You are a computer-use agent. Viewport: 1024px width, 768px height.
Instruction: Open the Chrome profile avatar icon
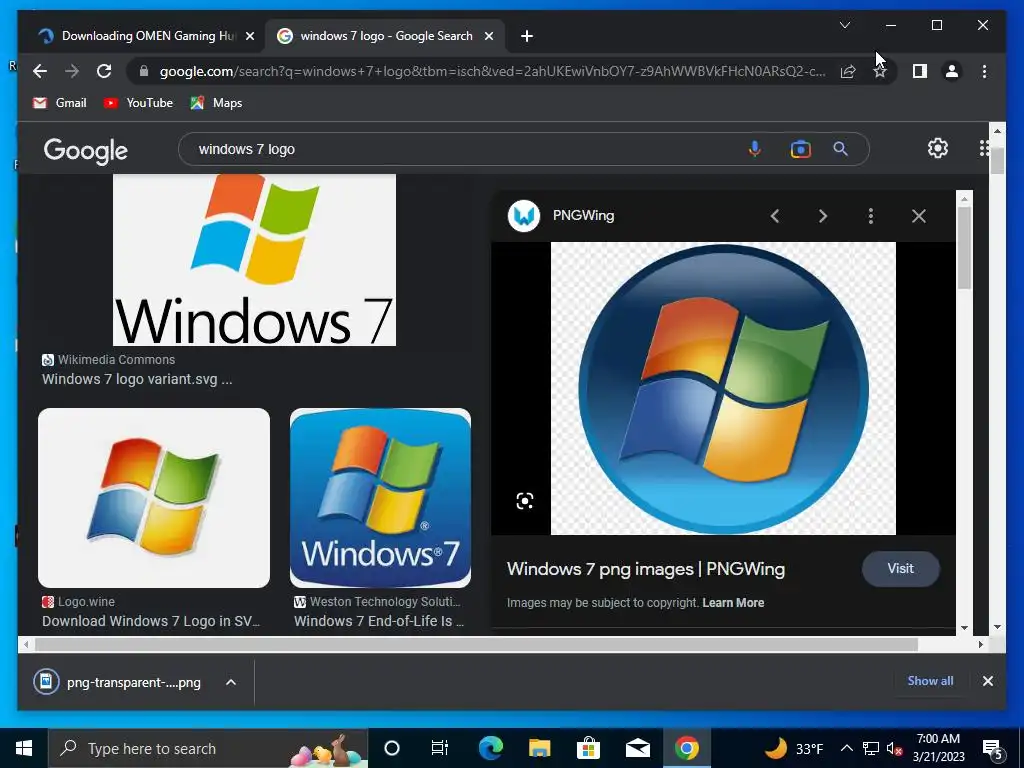click(x=952, y=71)
